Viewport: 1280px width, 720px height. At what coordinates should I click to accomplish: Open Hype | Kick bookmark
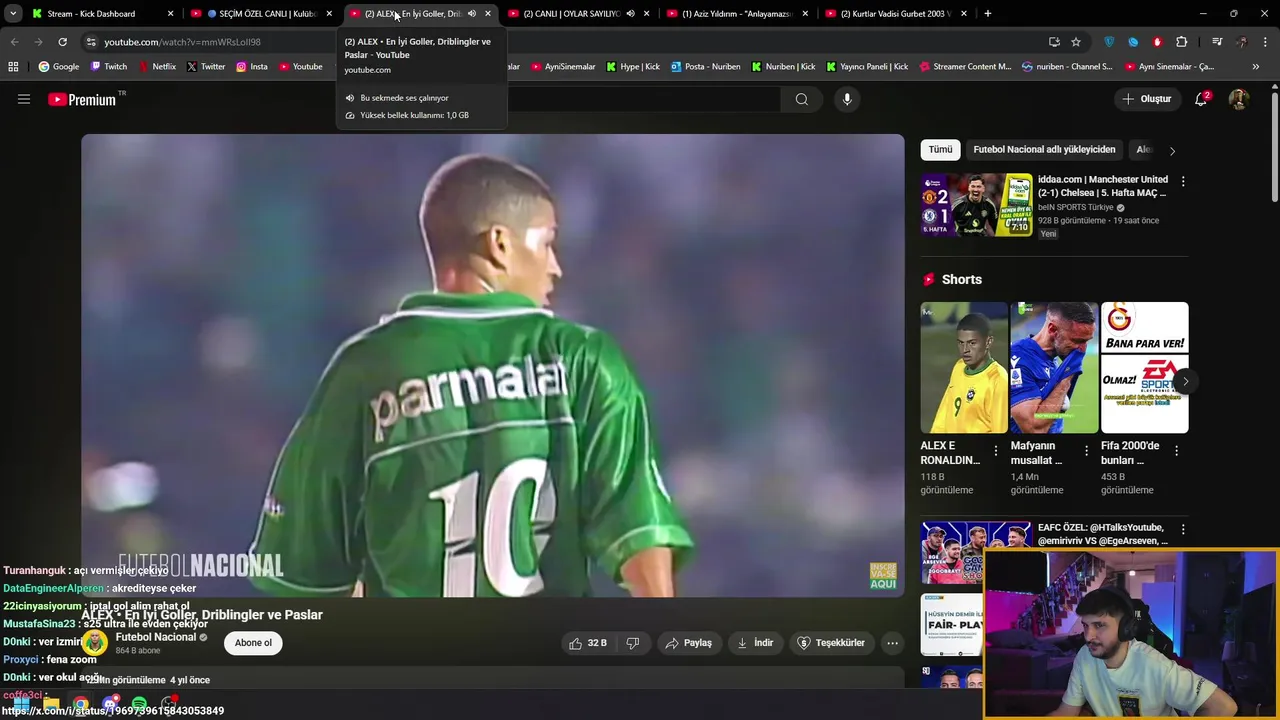pyautogui.click(x=632, y=67)
